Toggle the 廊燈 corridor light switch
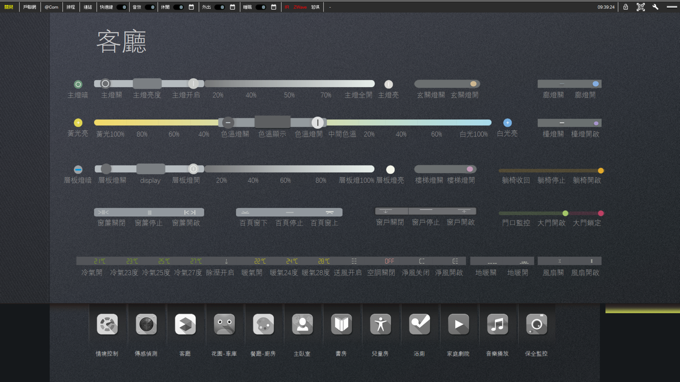This screenshot has height=382, width=680. (569, 84)
